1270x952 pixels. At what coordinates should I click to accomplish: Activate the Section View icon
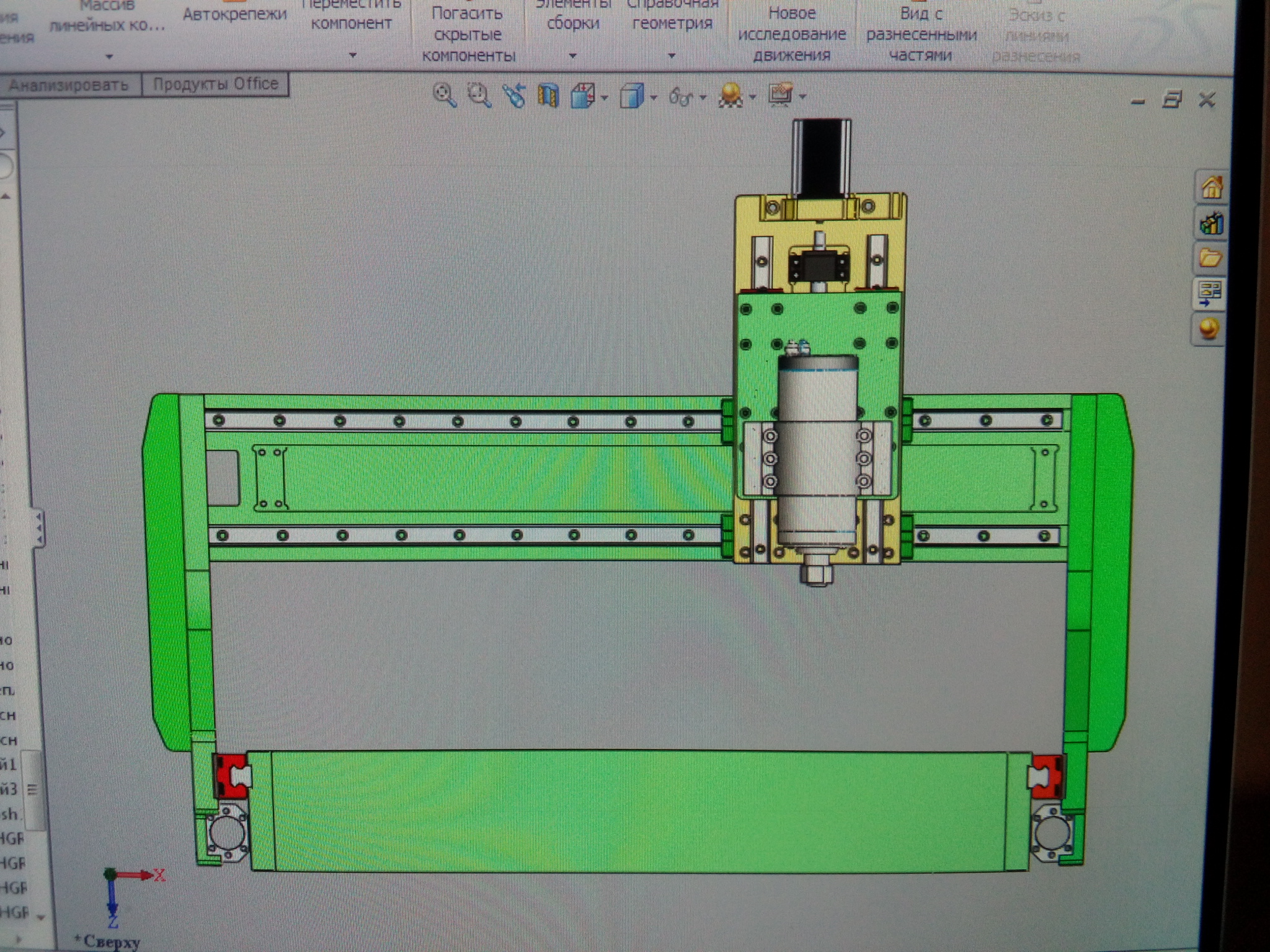coord(548,96)
